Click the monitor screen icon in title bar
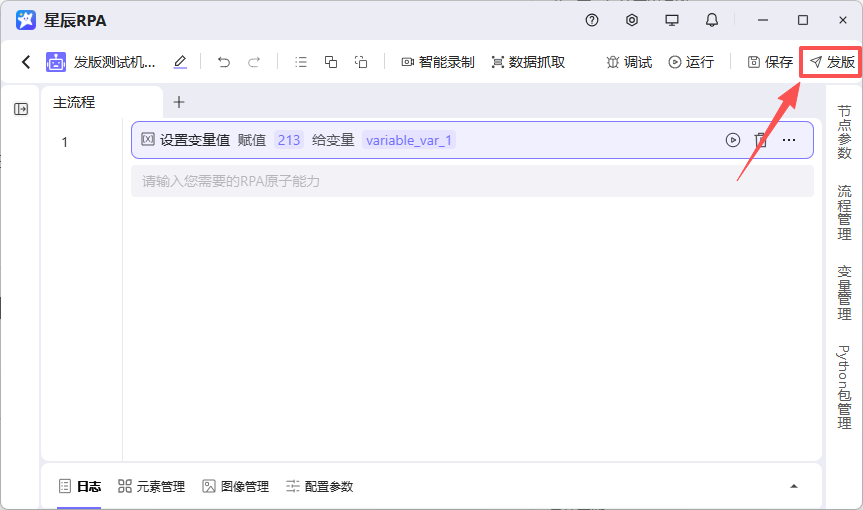Image resolution: width=863 pixels, height=510 pixels. point(671,20)
